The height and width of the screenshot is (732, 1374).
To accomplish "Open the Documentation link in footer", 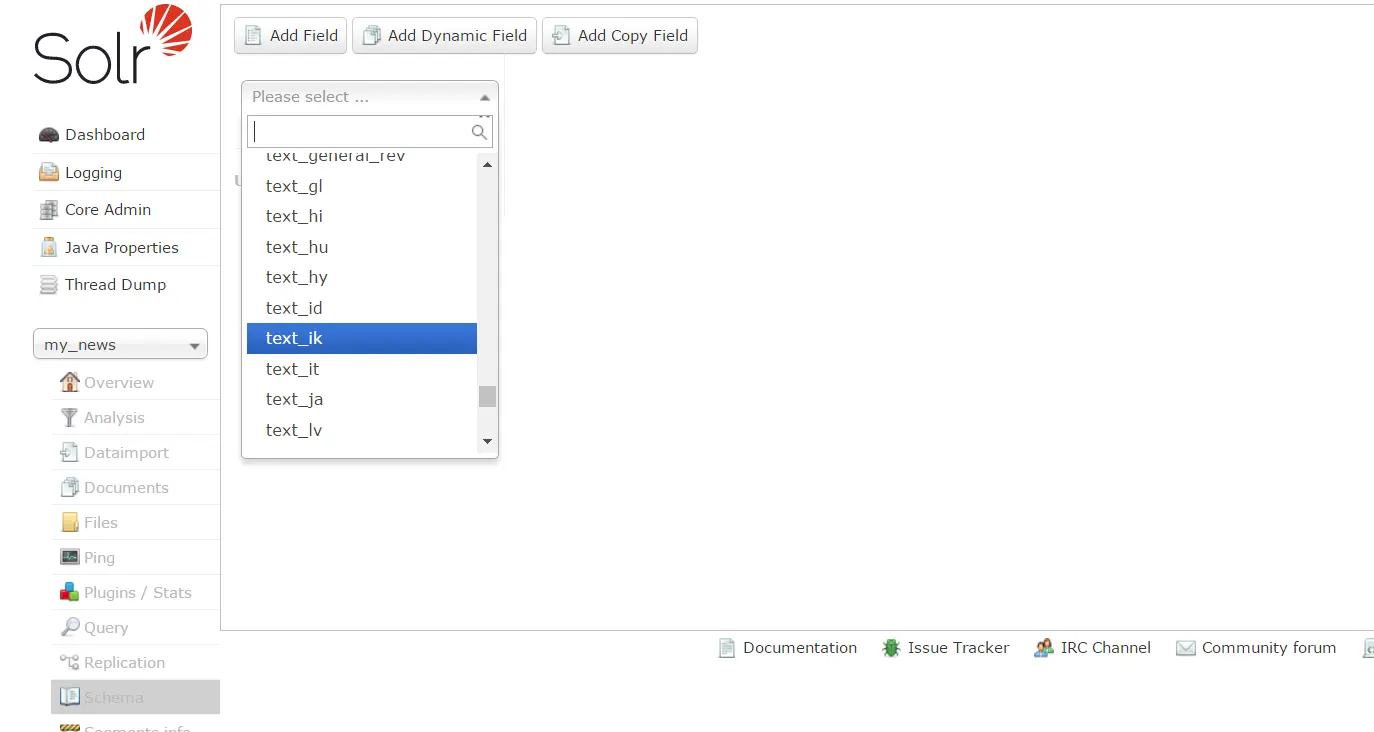I will 800,648.
